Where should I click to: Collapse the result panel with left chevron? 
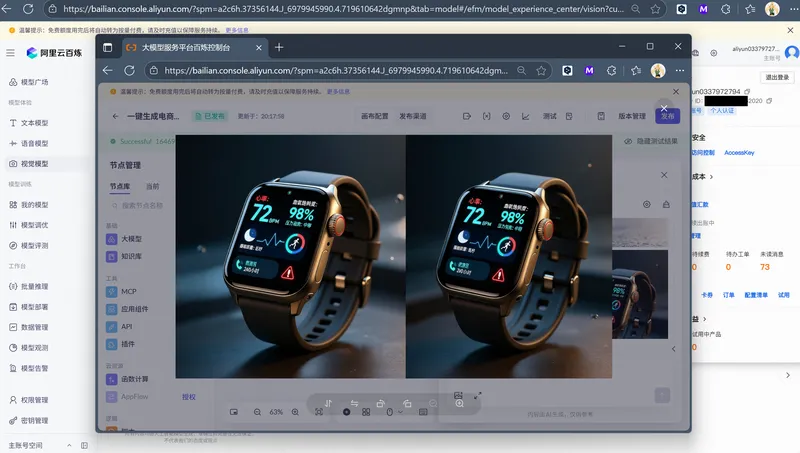(x=673, y=349)
